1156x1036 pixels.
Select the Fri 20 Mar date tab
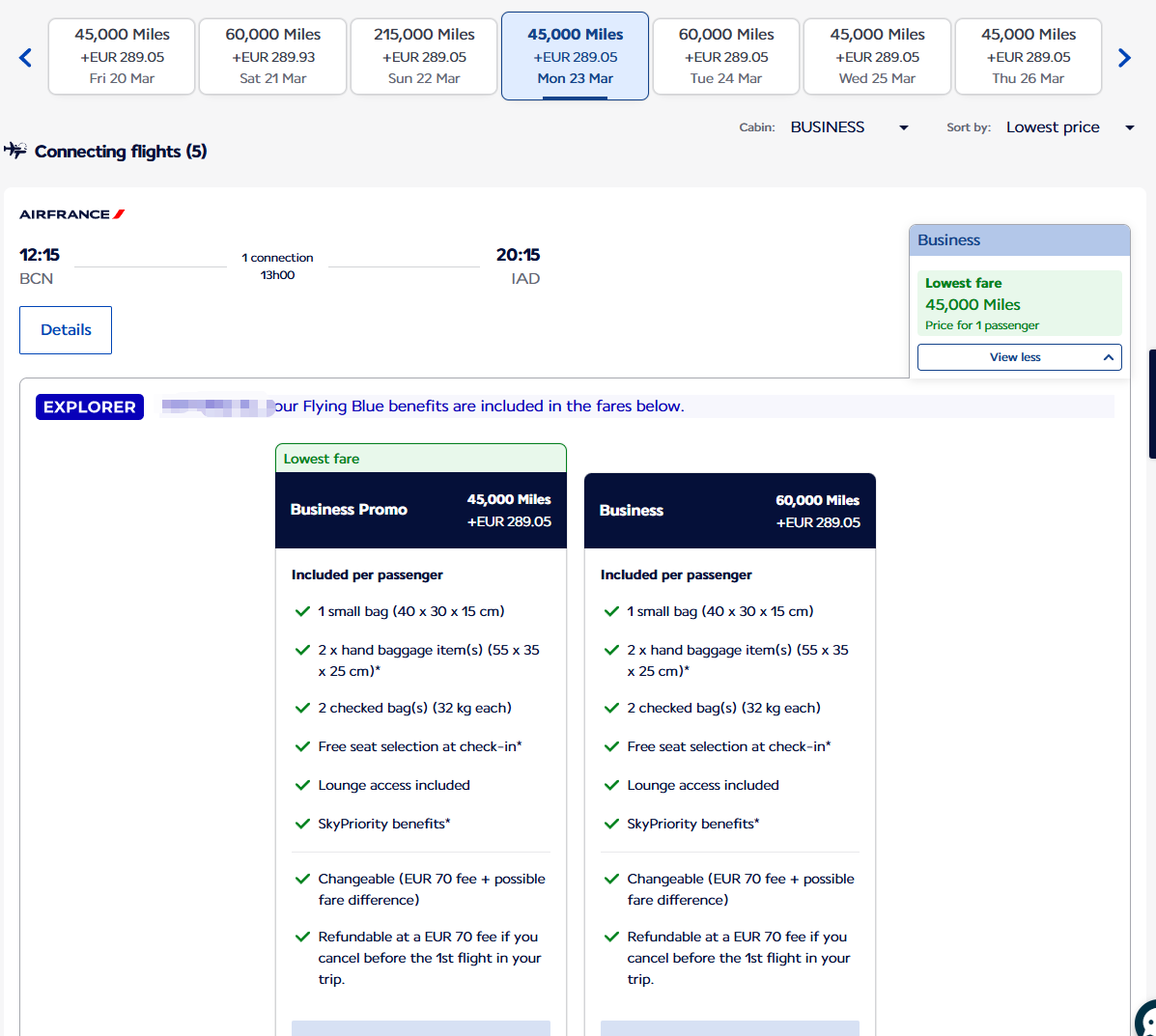click(x=122, y=56)
